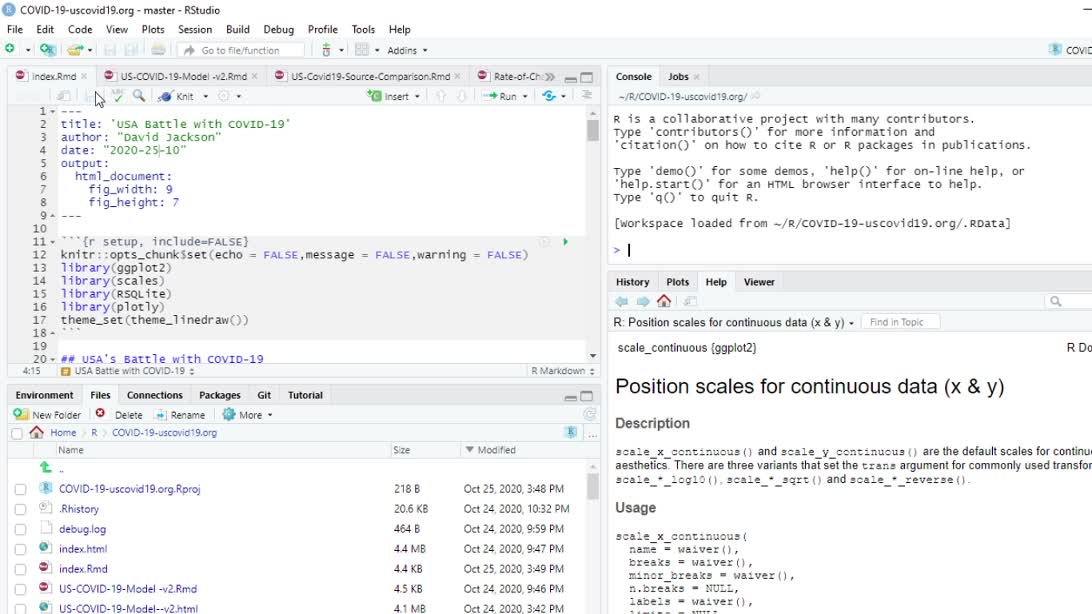Collapse the YAML header fold arrow
Viewport: 1092px width, 614px height.
(53, 111)
